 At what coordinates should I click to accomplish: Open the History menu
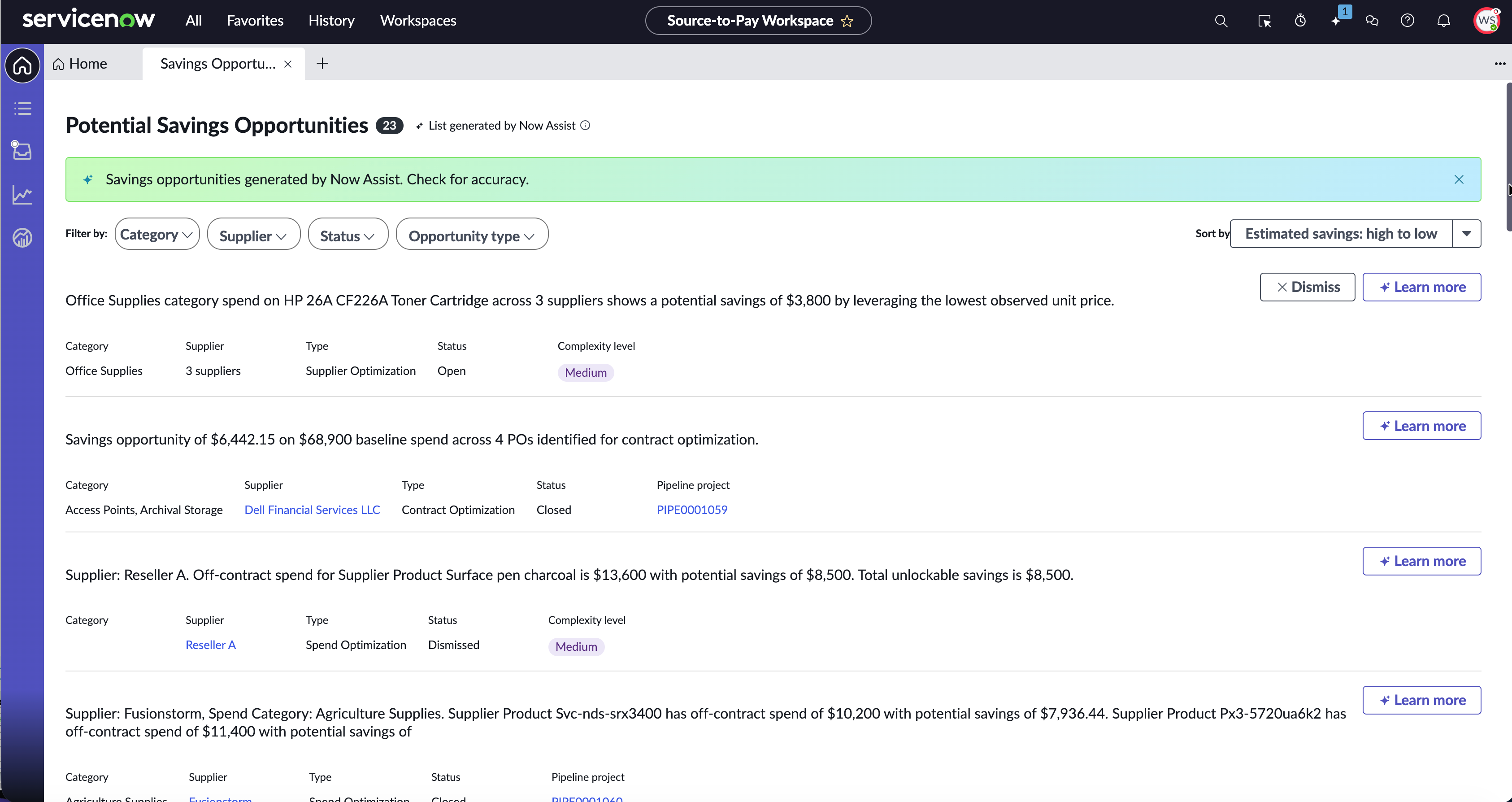(332, 21)
